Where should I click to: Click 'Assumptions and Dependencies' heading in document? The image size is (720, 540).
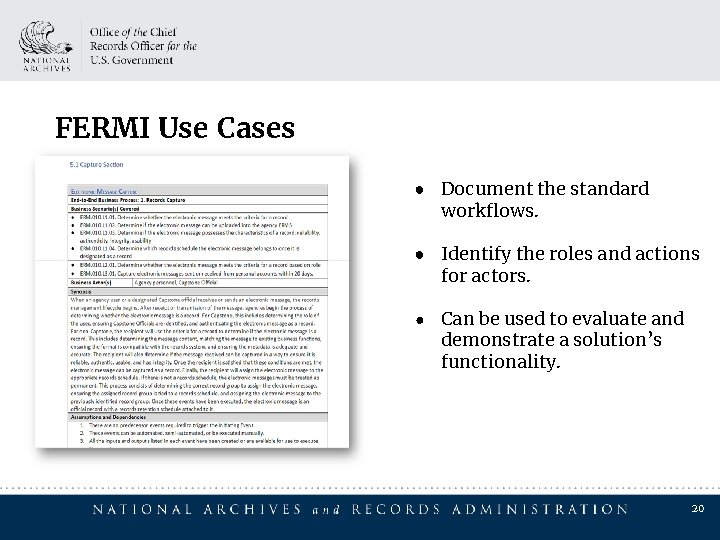pos(108,417)
